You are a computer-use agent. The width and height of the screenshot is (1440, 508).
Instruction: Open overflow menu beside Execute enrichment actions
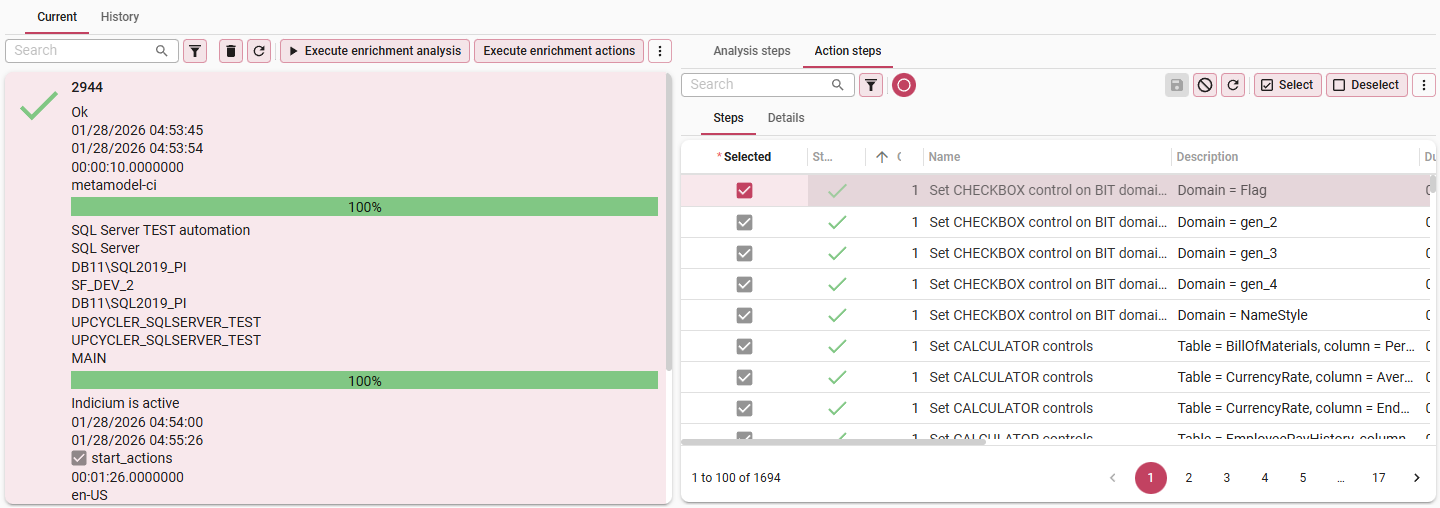click(x=660, y=51)
